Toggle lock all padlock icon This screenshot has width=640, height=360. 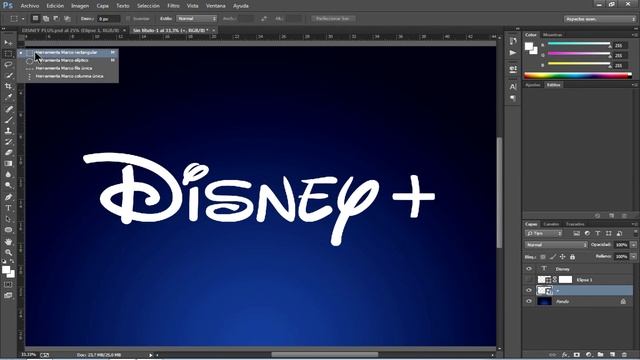point(572,257)
